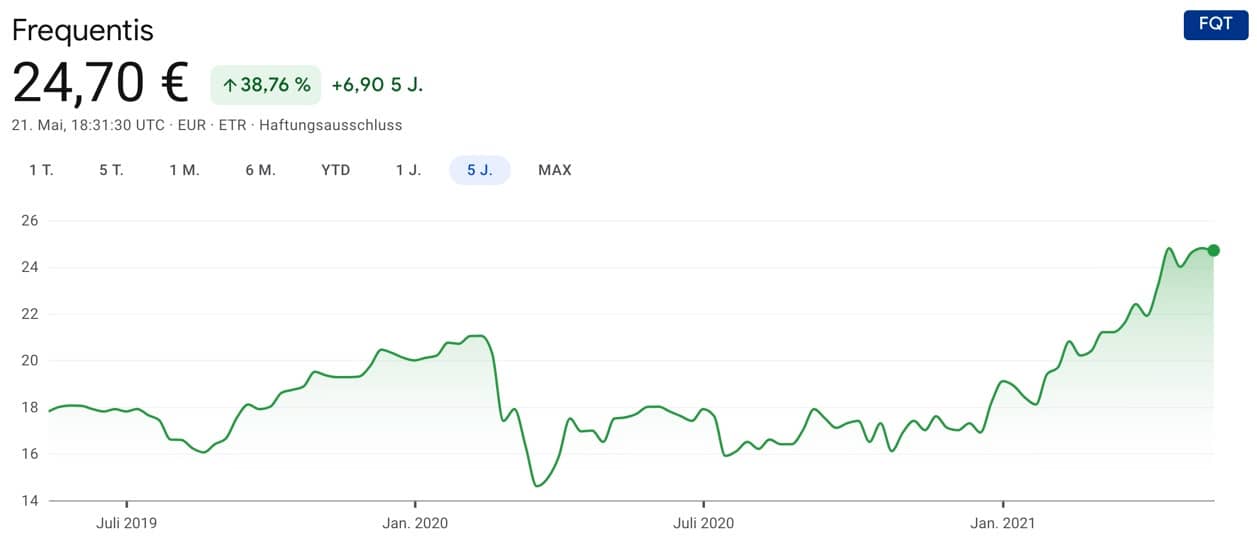This screenshot has height=551, width=1257.
Task: Click the 26 y-axis value
Action: [29, 221]
